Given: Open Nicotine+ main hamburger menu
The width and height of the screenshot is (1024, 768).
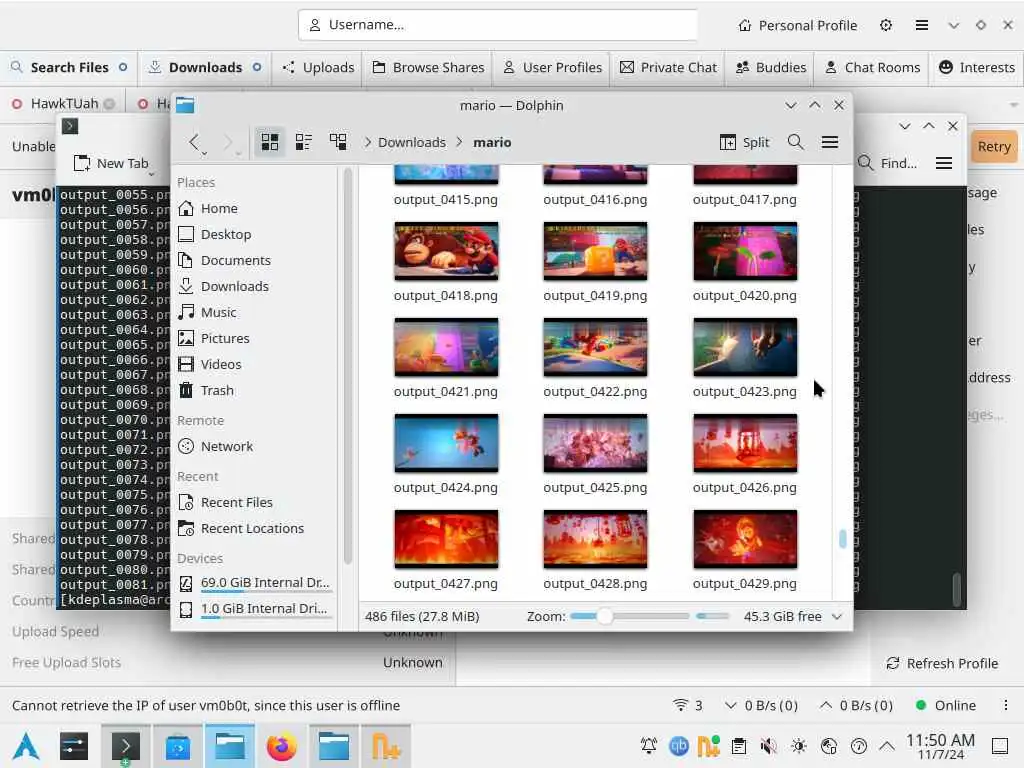Looking at the screenshot, I should pyautogui.click(x=921, y=25).
